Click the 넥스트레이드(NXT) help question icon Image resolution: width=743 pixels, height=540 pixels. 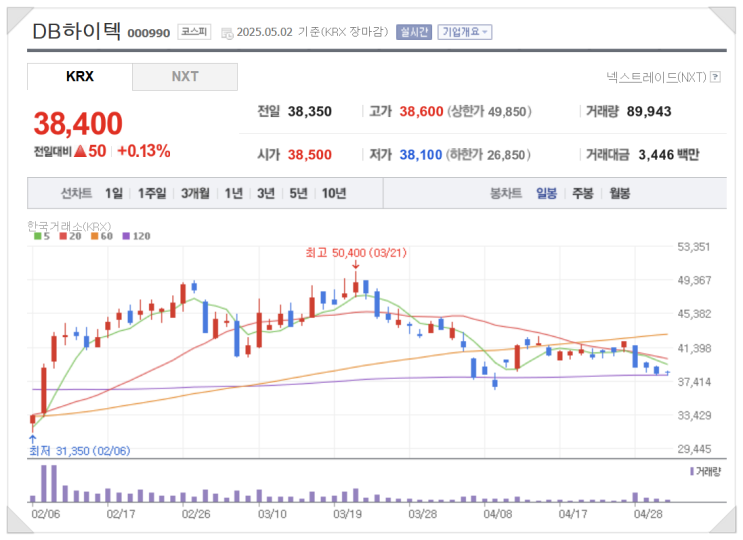(x=716, y=77)
